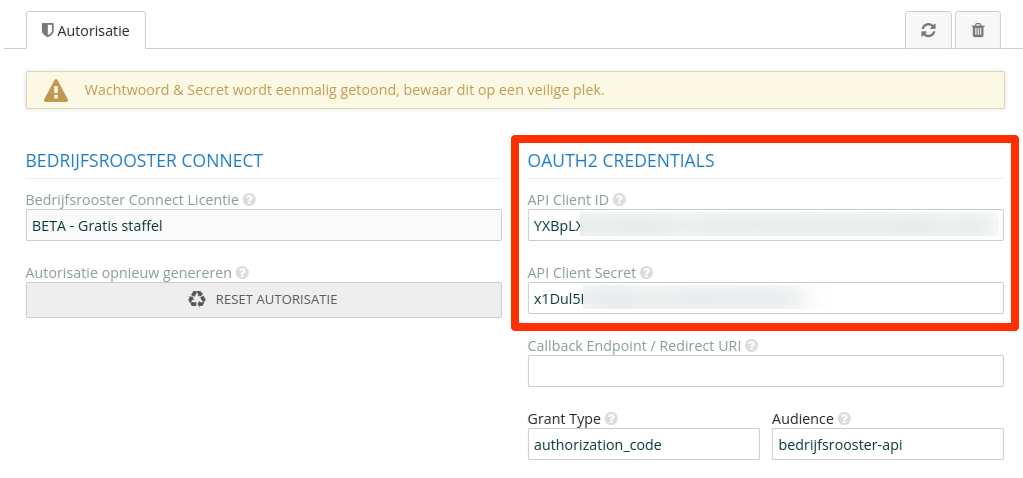Click the OAUTH2 CREDENTIALS heading
Screen dimensions: 1023x478
pyautogui.click(x=620, y=160)
